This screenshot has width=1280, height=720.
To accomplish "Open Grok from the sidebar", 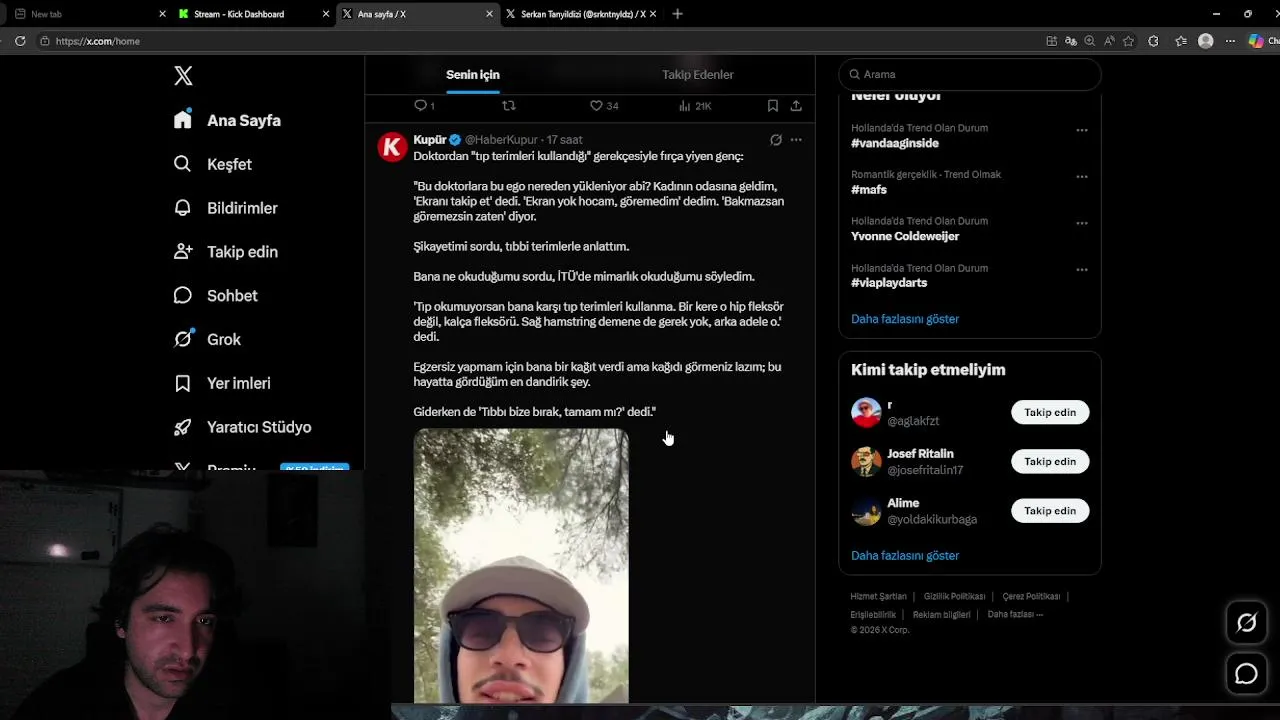I will click(207, 339).
